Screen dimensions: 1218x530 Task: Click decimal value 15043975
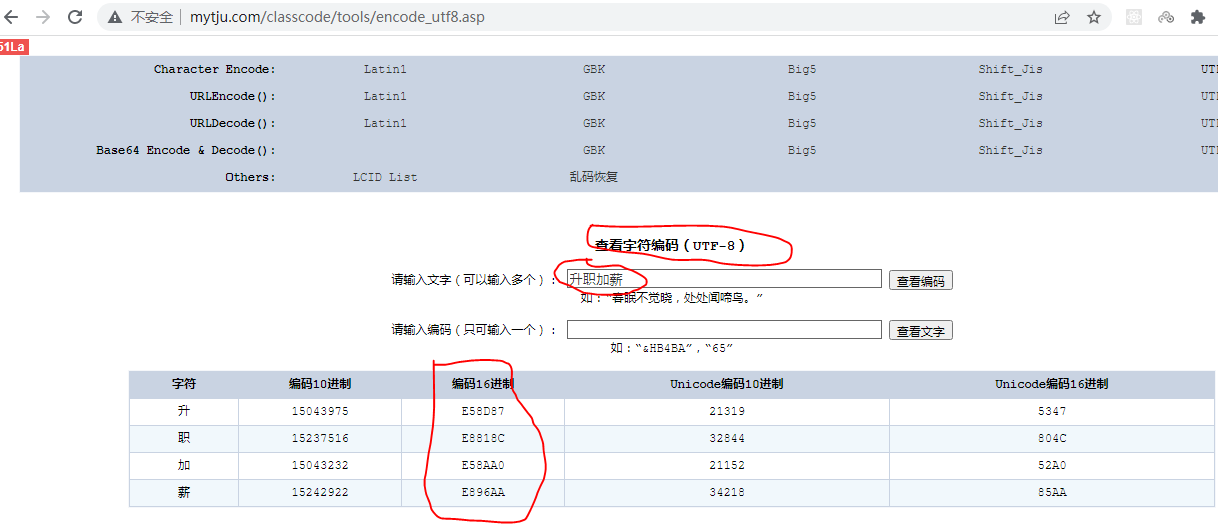pos(320,411)
